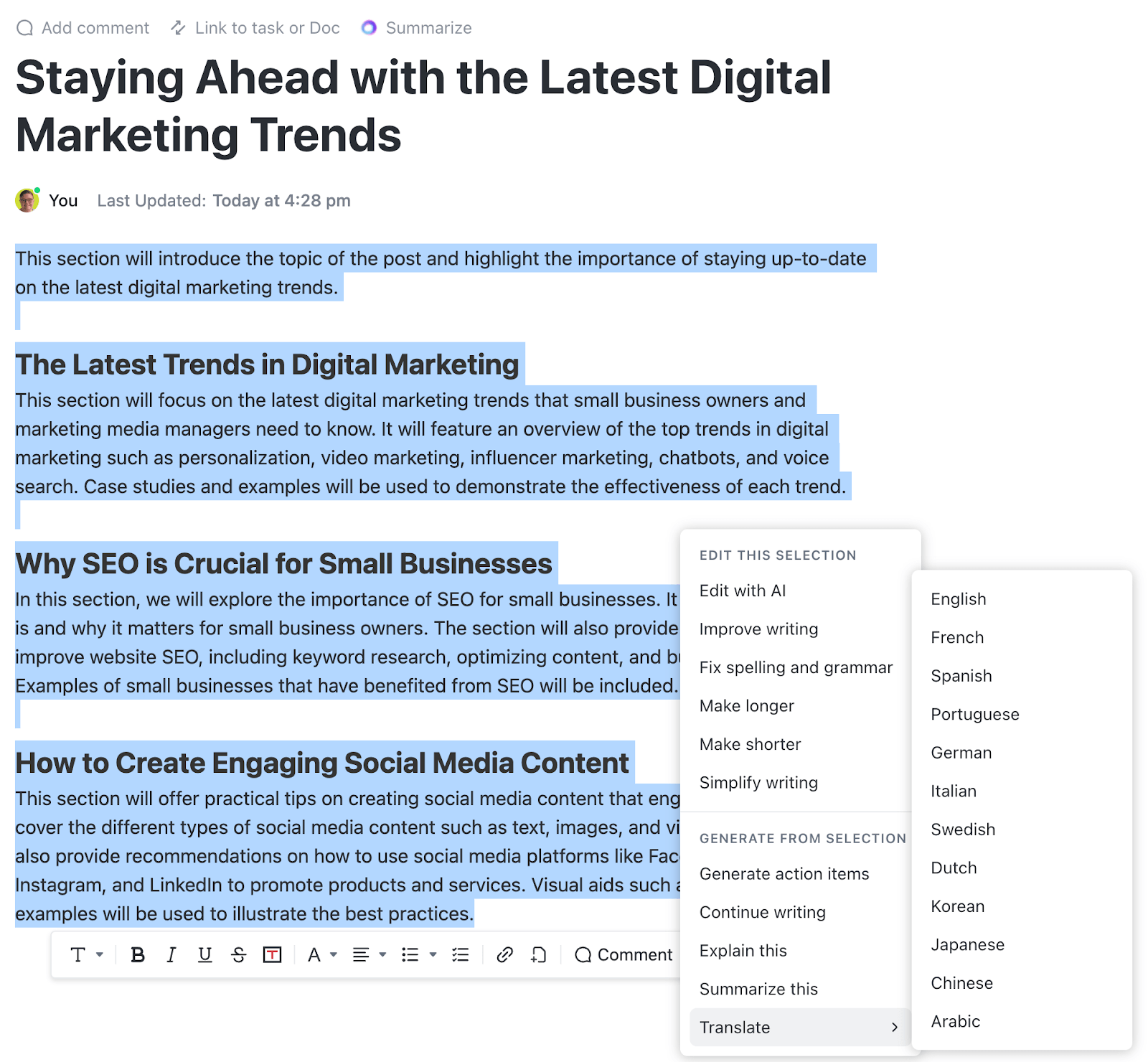Click the red text highlight block icon
Viewport: 1148px width, 1062px height.
(272, 954)
